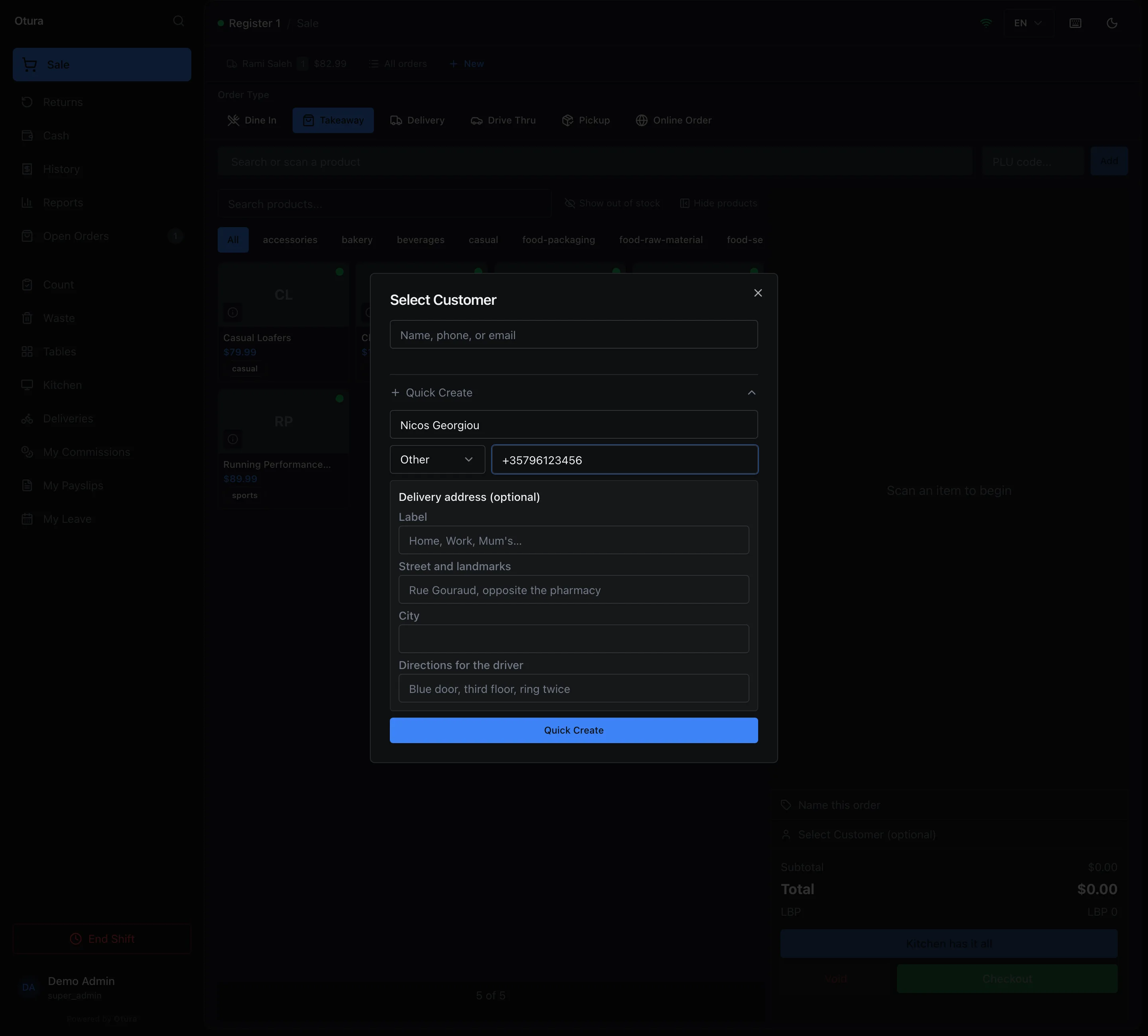Screen dimensions: 1148x1036
Task: Click the City input field
Action: coord(574,639)
